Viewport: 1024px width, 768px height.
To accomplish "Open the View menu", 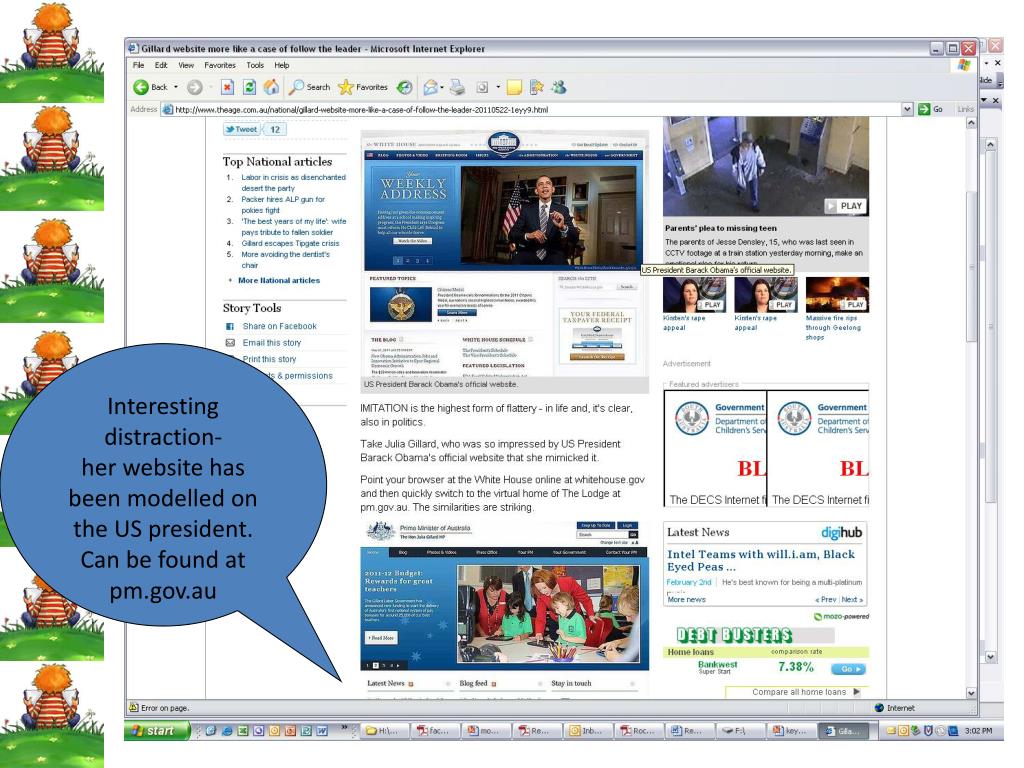I will tap(186, 65).
